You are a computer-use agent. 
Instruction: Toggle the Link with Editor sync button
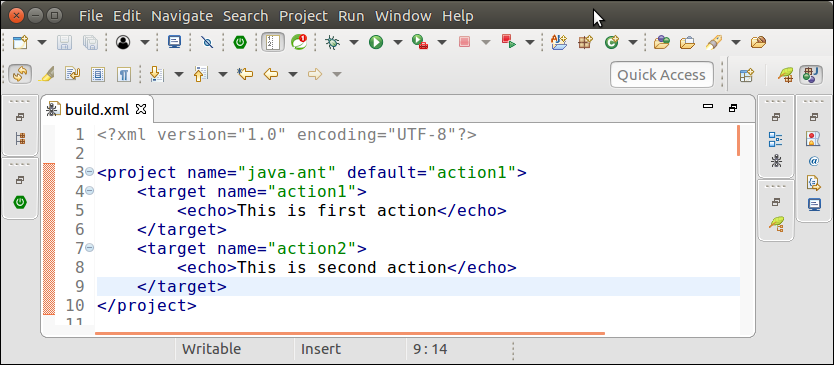[20, 74]
